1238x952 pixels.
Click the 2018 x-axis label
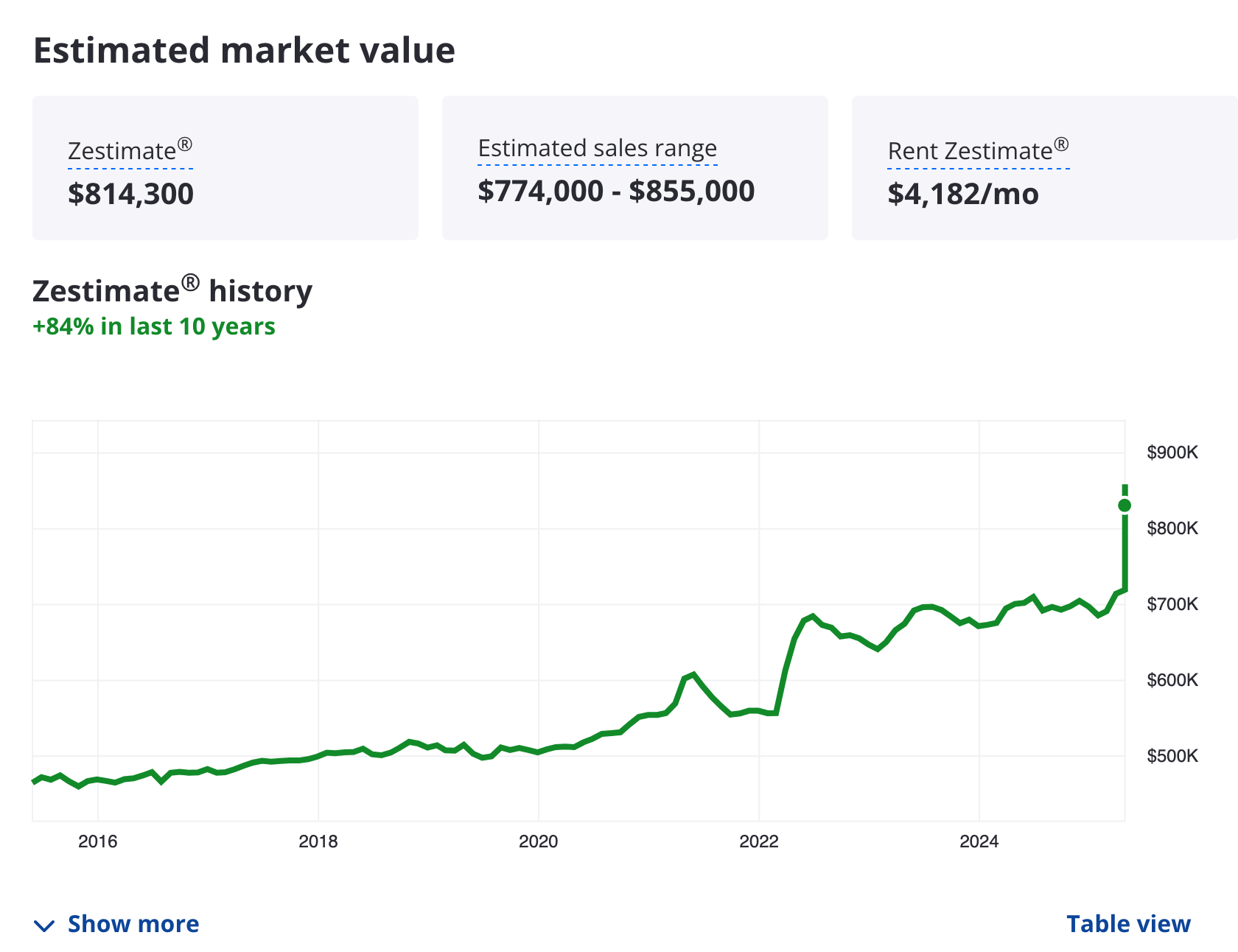pyautogui.click(x=318, y=841)
